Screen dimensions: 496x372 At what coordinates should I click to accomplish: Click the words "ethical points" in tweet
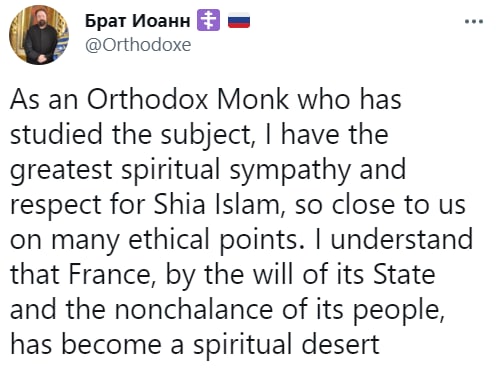pos(212,239)
